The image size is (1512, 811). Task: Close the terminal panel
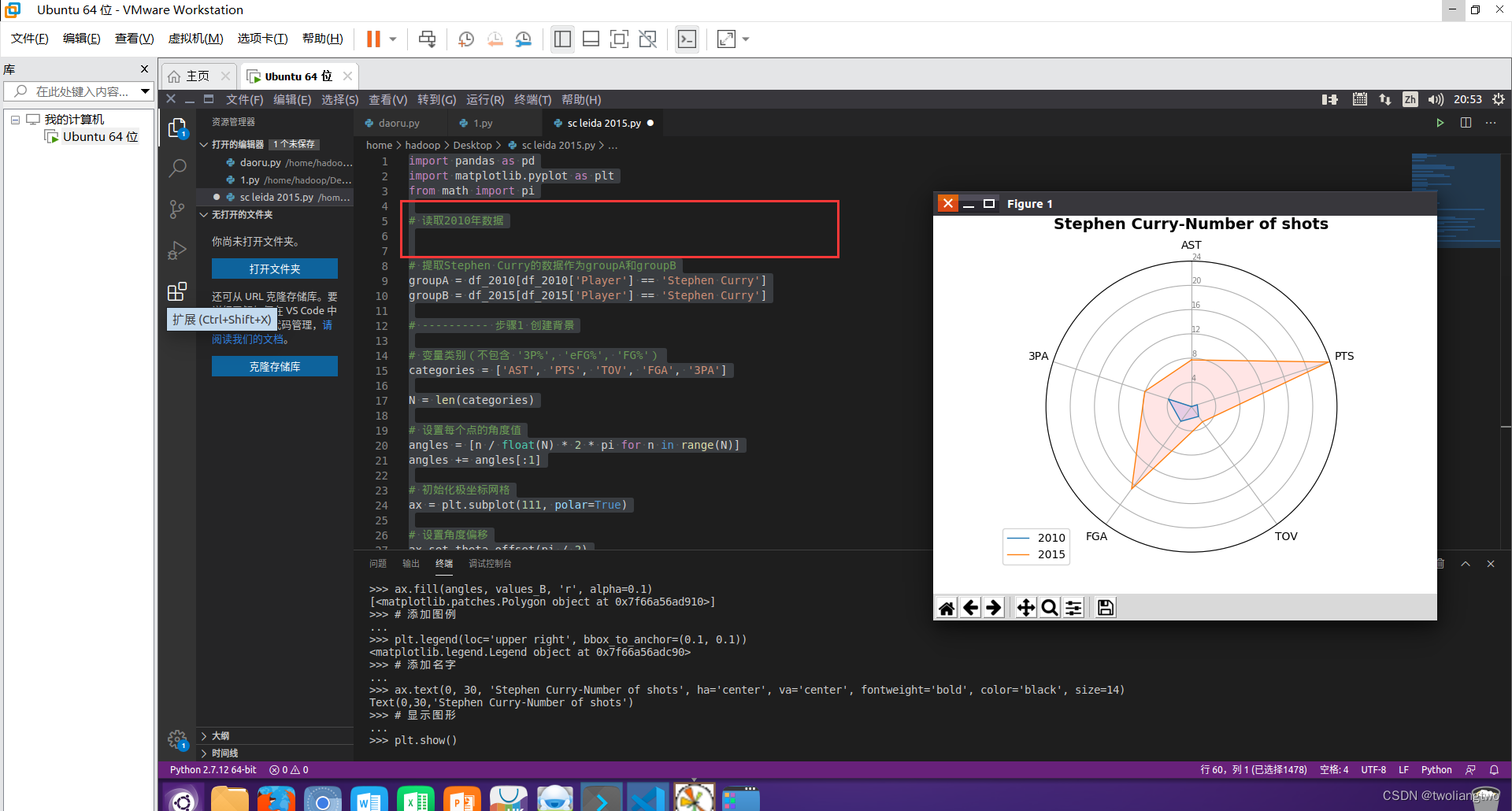(x=1491, y=564)
